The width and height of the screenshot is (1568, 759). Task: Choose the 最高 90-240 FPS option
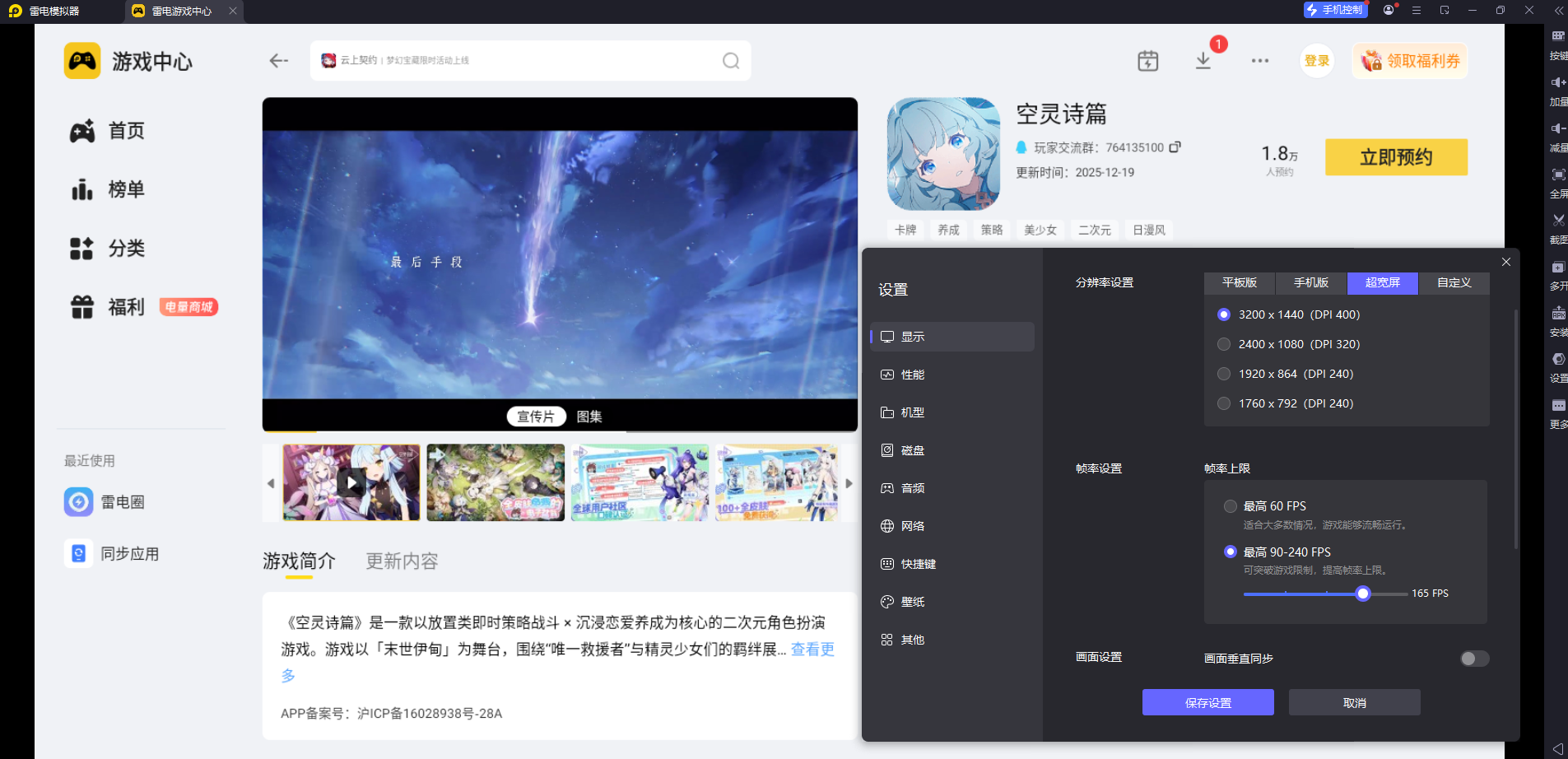pyautogui.click(x=1231, y=552)
